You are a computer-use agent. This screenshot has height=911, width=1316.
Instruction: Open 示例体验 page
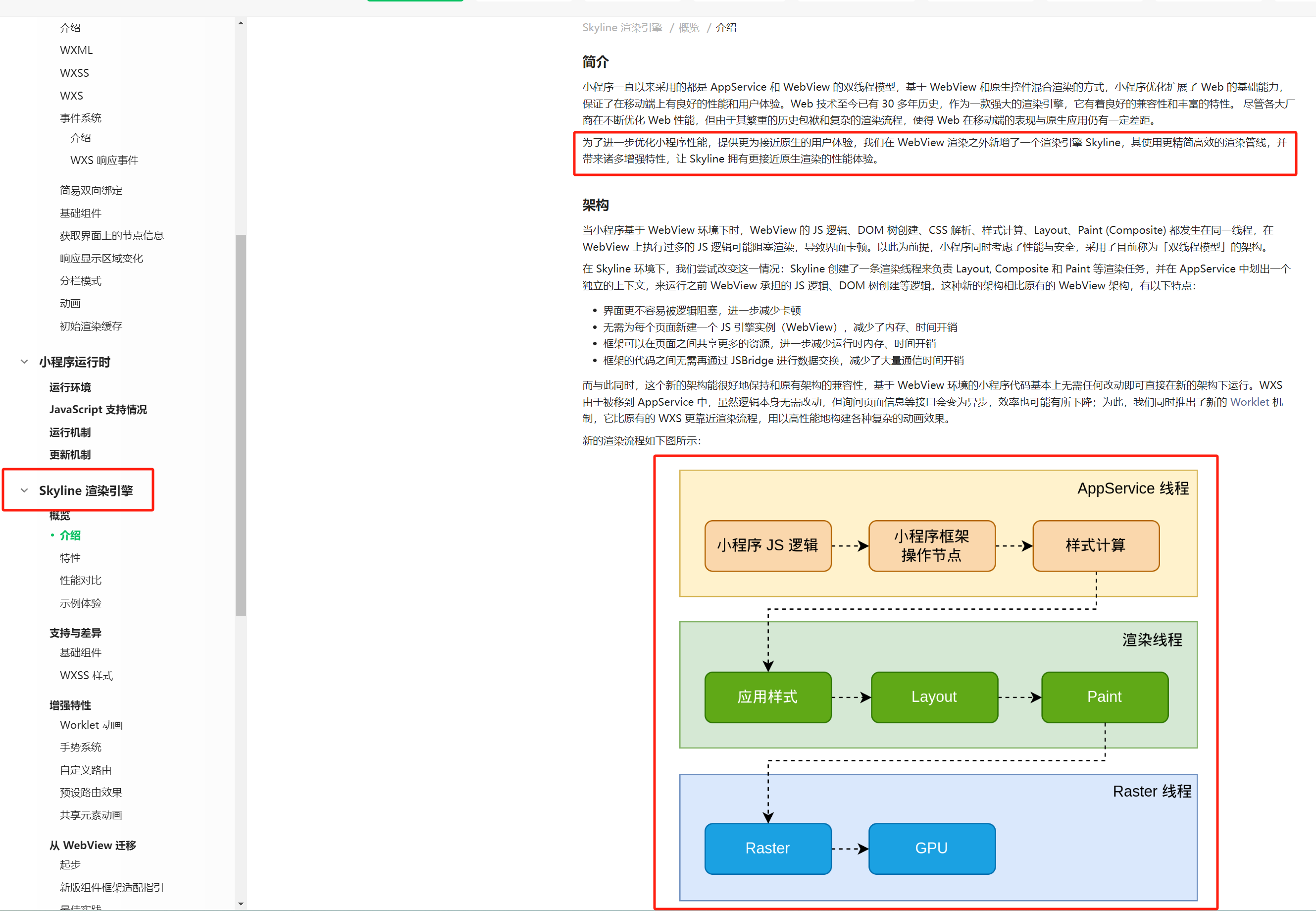80,603
